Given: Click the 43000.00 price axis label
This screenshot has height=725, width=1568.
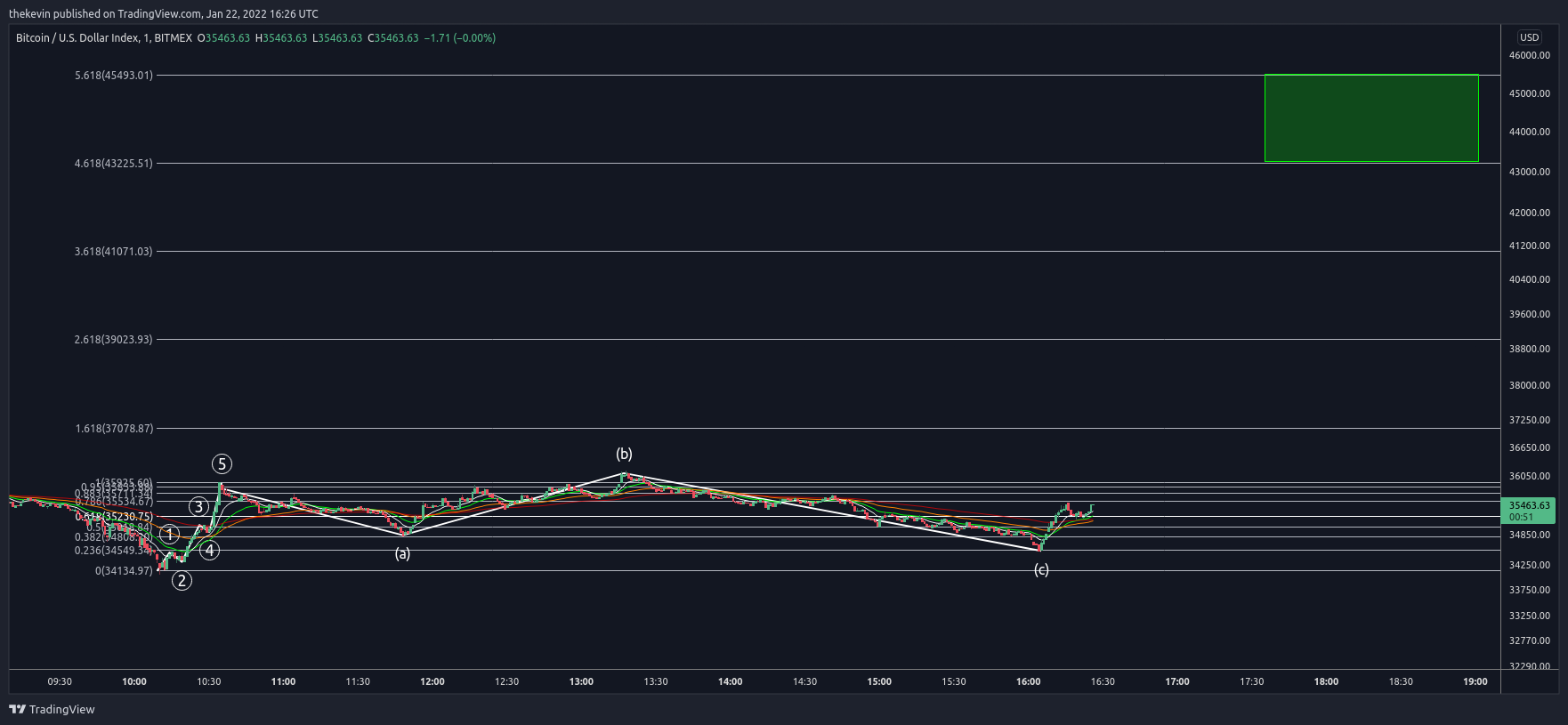Looking at the screenshot, I should click(1530, 172).
